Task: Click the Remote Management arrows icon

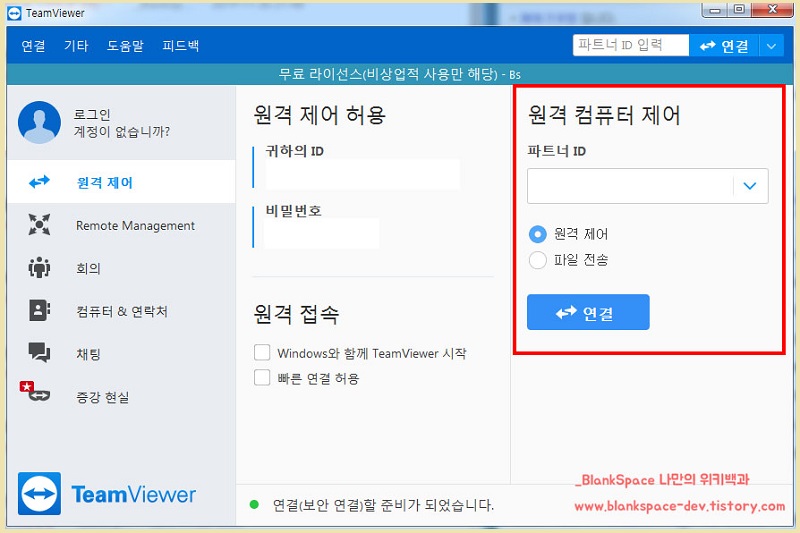Action: pyautogui.click(x=39, y=224)
